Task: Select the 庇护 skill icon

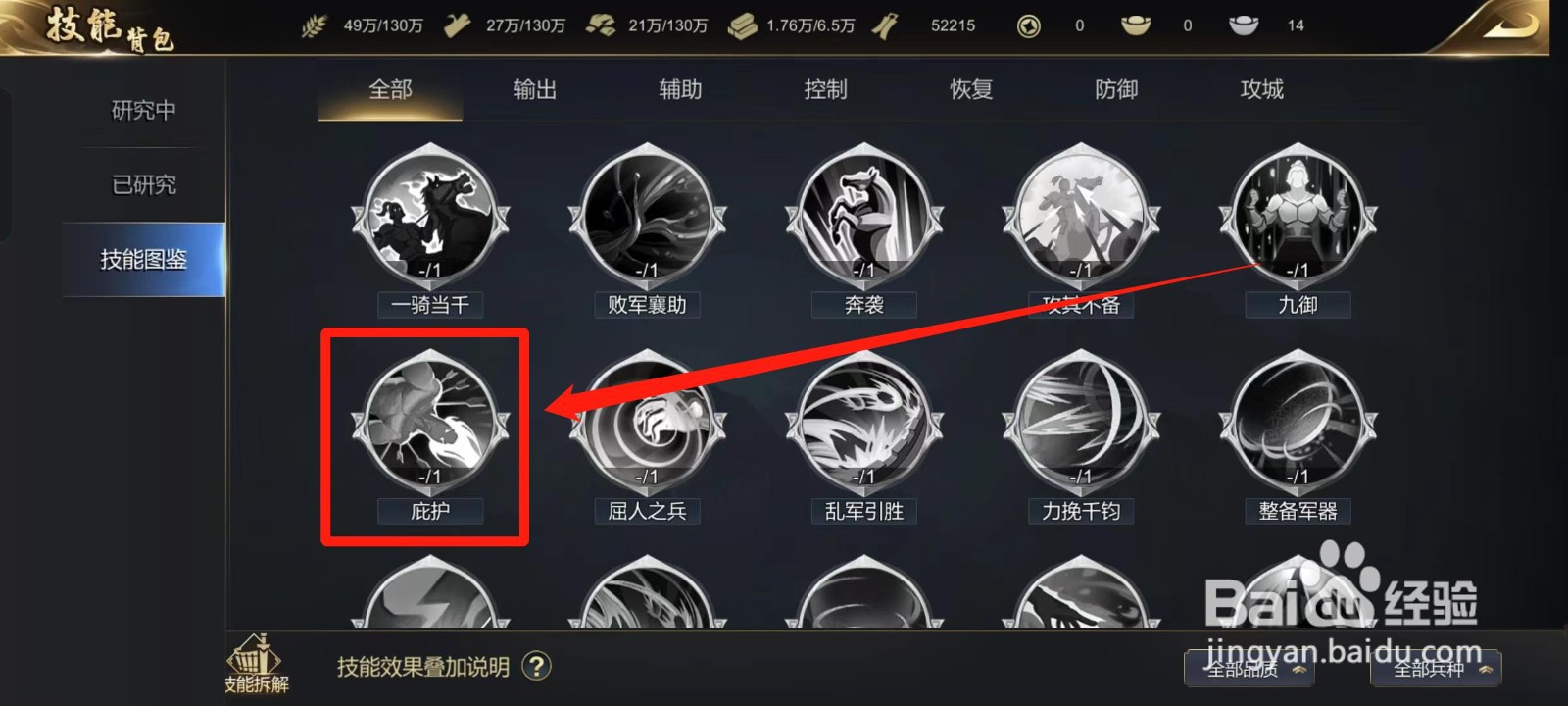Action: (x=430, y=425)
